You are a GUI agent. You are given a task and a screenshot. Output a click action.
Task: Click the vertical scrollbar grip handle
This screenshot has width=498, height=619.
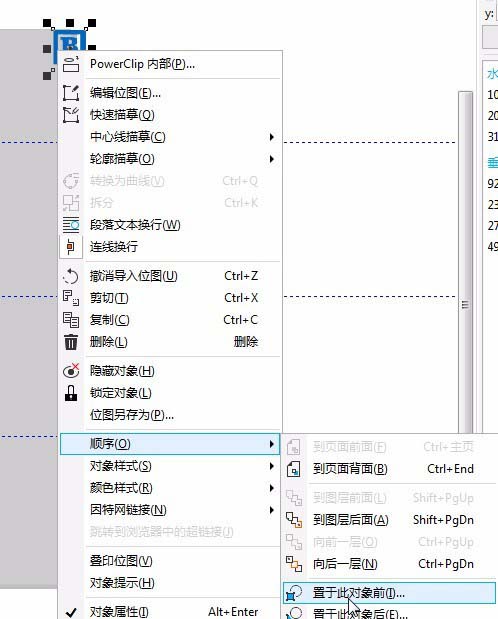pyautogui.click(x=465, y=305)
